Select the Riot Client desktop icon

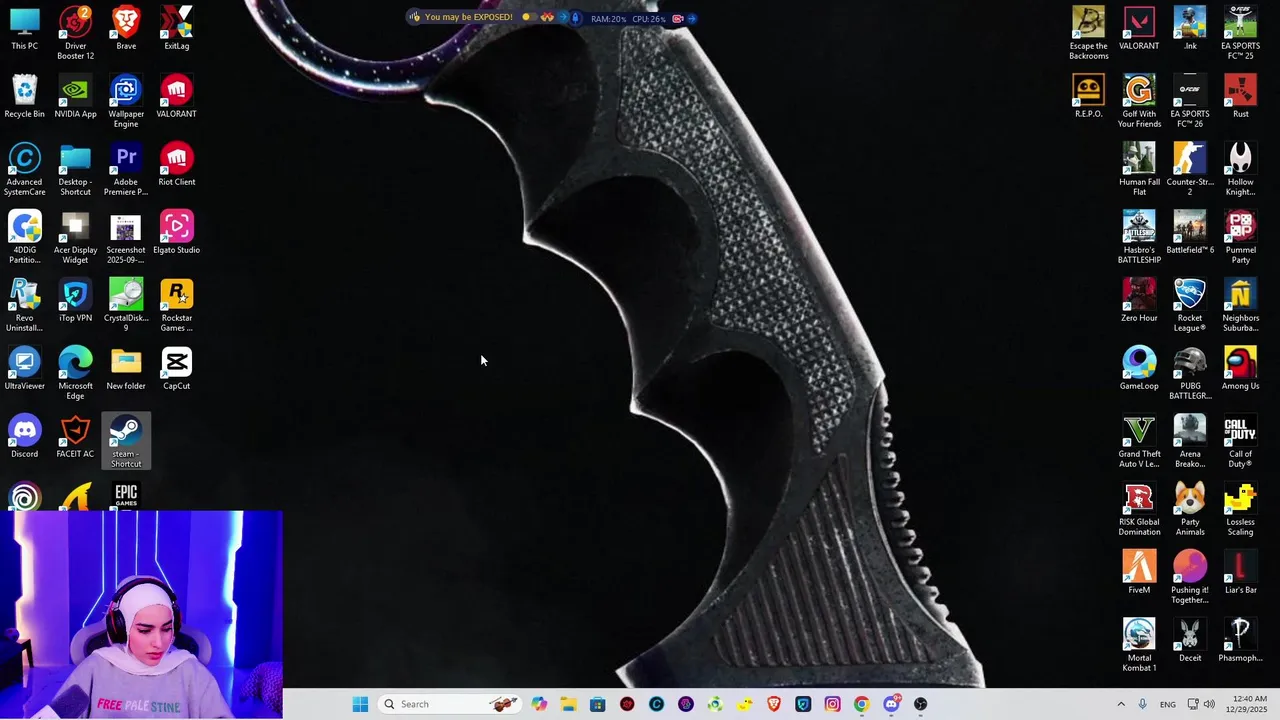pyautogui.click(x=177, y=164)
